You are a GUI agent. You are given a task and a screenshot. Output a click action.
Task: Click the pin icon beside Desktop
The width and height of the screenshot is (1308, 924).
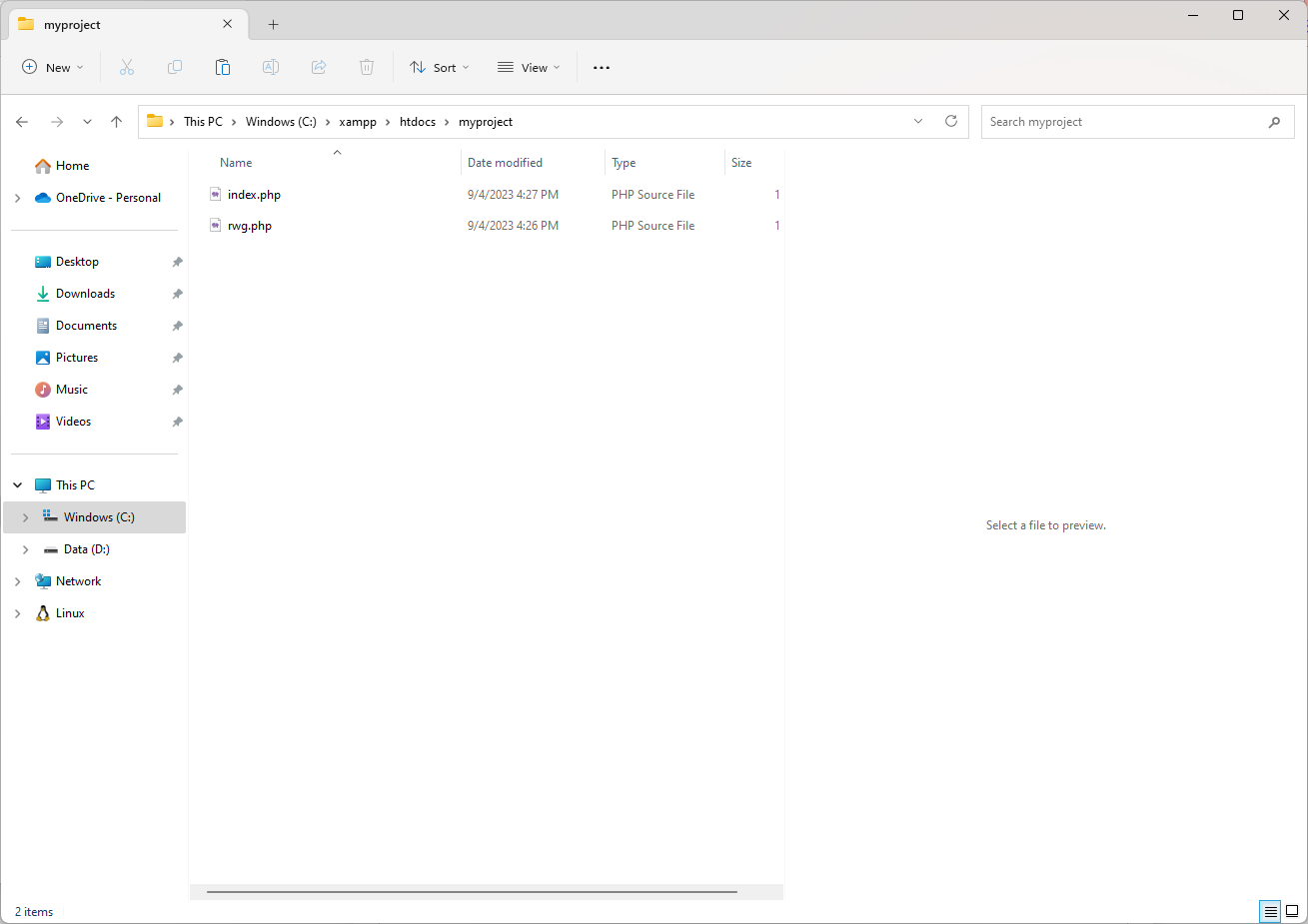coord(177,262)
